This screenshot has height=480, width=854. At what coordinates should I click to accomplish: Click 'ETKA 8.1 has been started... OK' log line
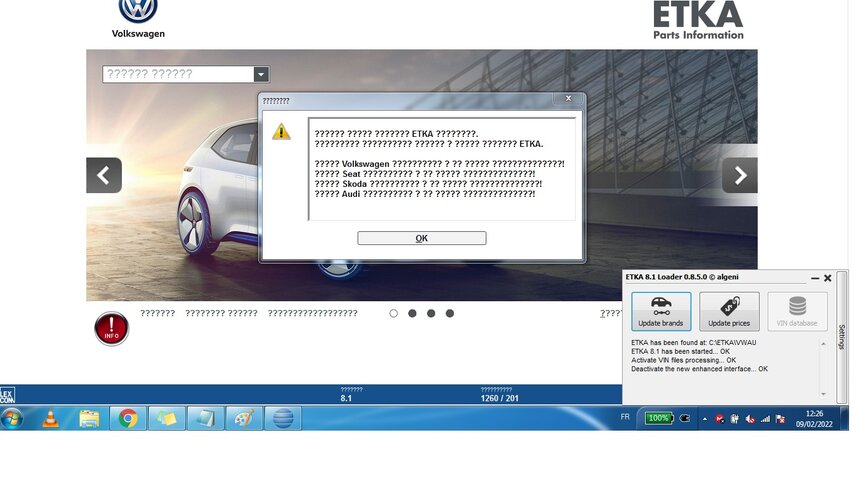[680, 351]
